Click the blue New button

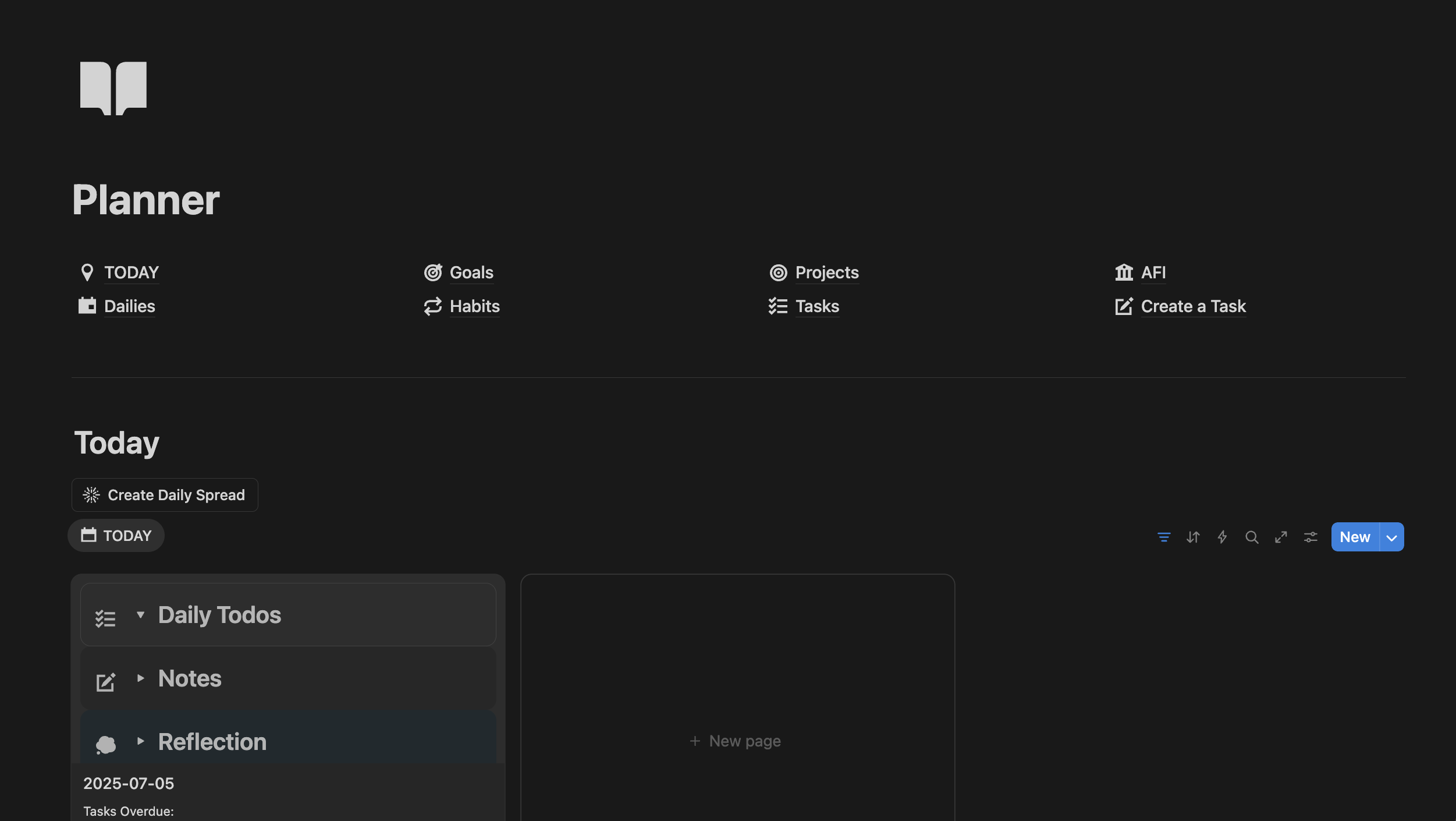pyautogui.click(x=1354, y=537)
